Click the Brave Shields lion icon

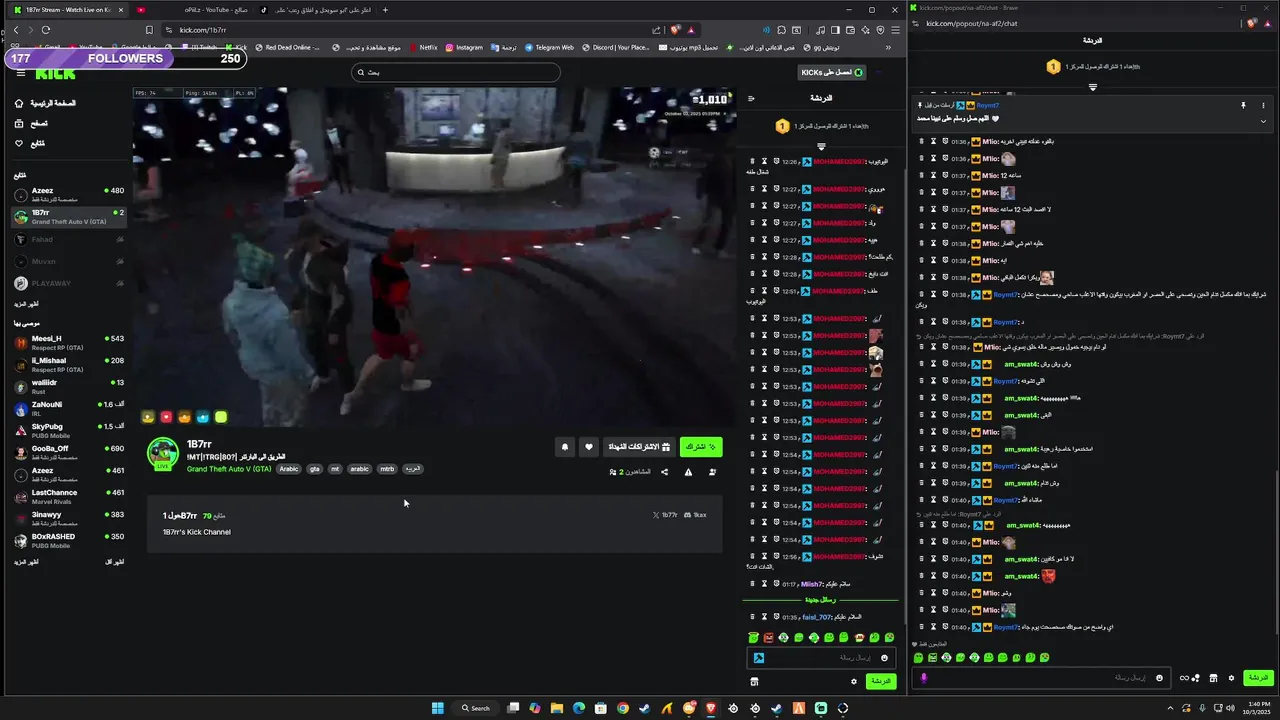pyautogui.click(x=675, y=30)
